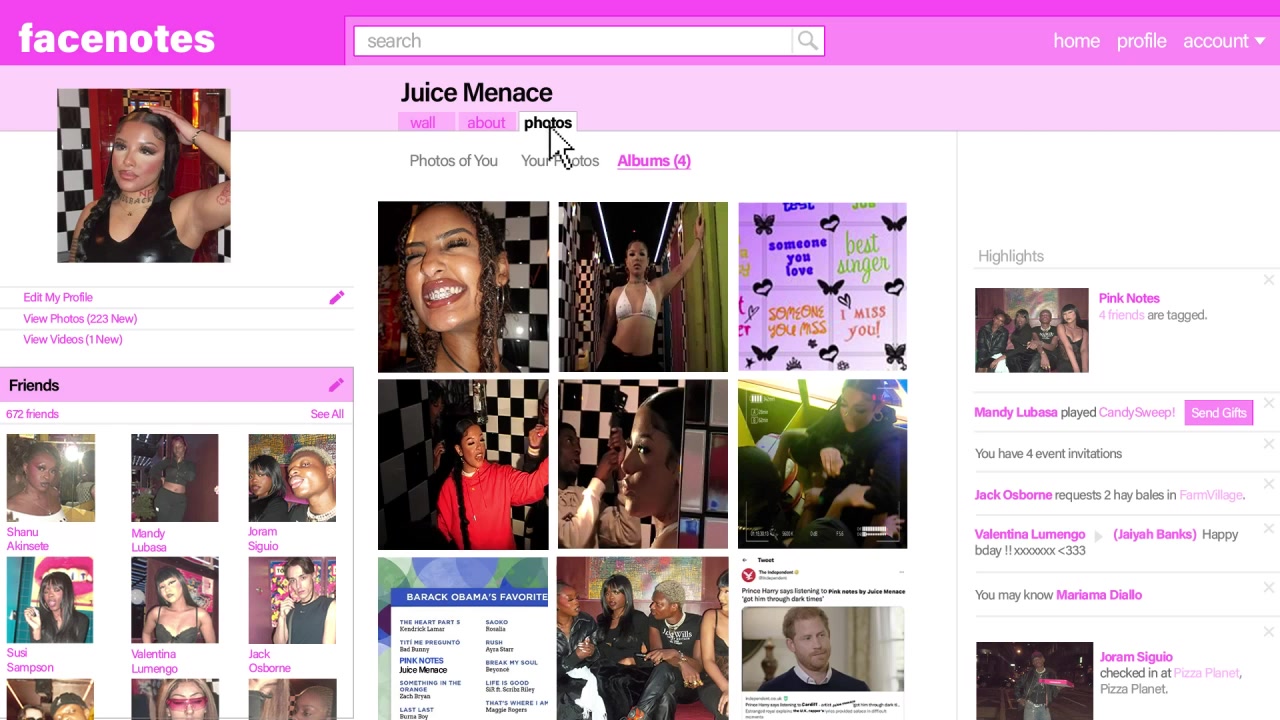The image size is (1280, 720).
Task: Dismiss the Pink Notes highlight with its X
Action: click(x=1269, y=280)
